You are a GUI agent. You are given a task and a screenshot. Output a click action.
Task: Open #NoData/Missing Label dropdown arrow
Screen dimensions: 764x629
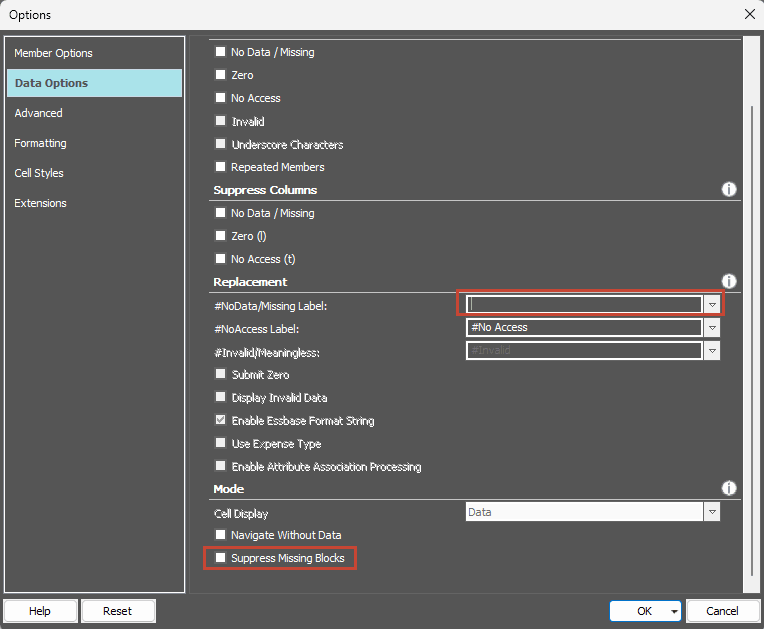point(712,305)
